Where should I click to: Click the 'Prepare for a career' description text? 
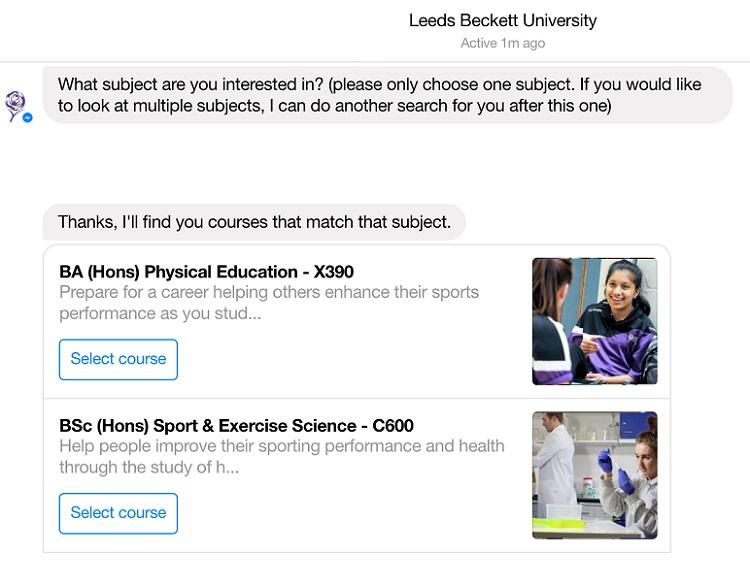[x=268, y=292]
